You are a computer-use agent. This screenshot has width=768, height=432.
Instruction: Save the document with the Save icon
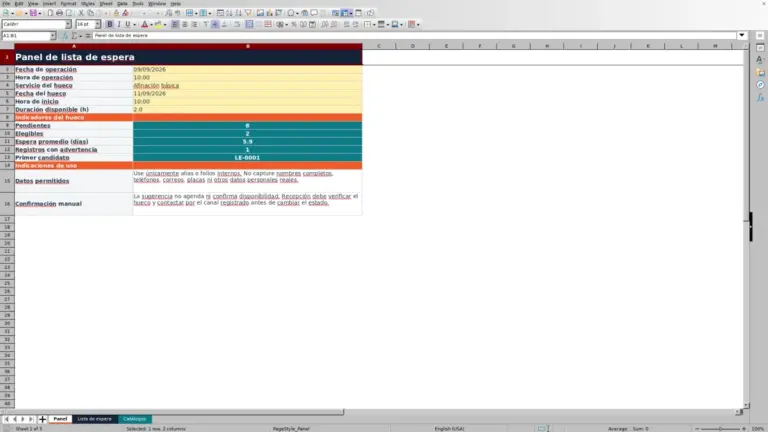(33, 13)
